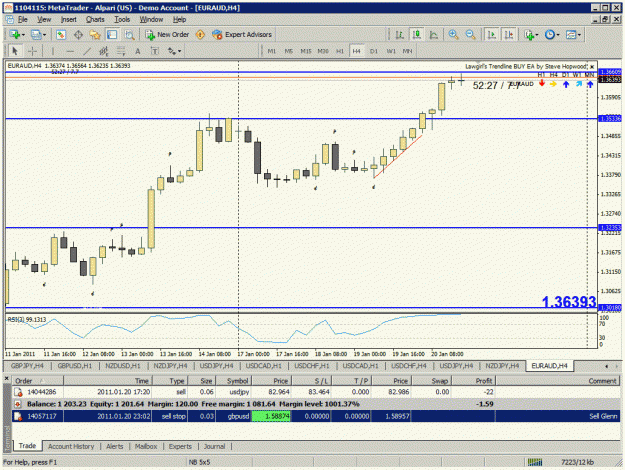Select the Crosshair tool

[32, 51]
